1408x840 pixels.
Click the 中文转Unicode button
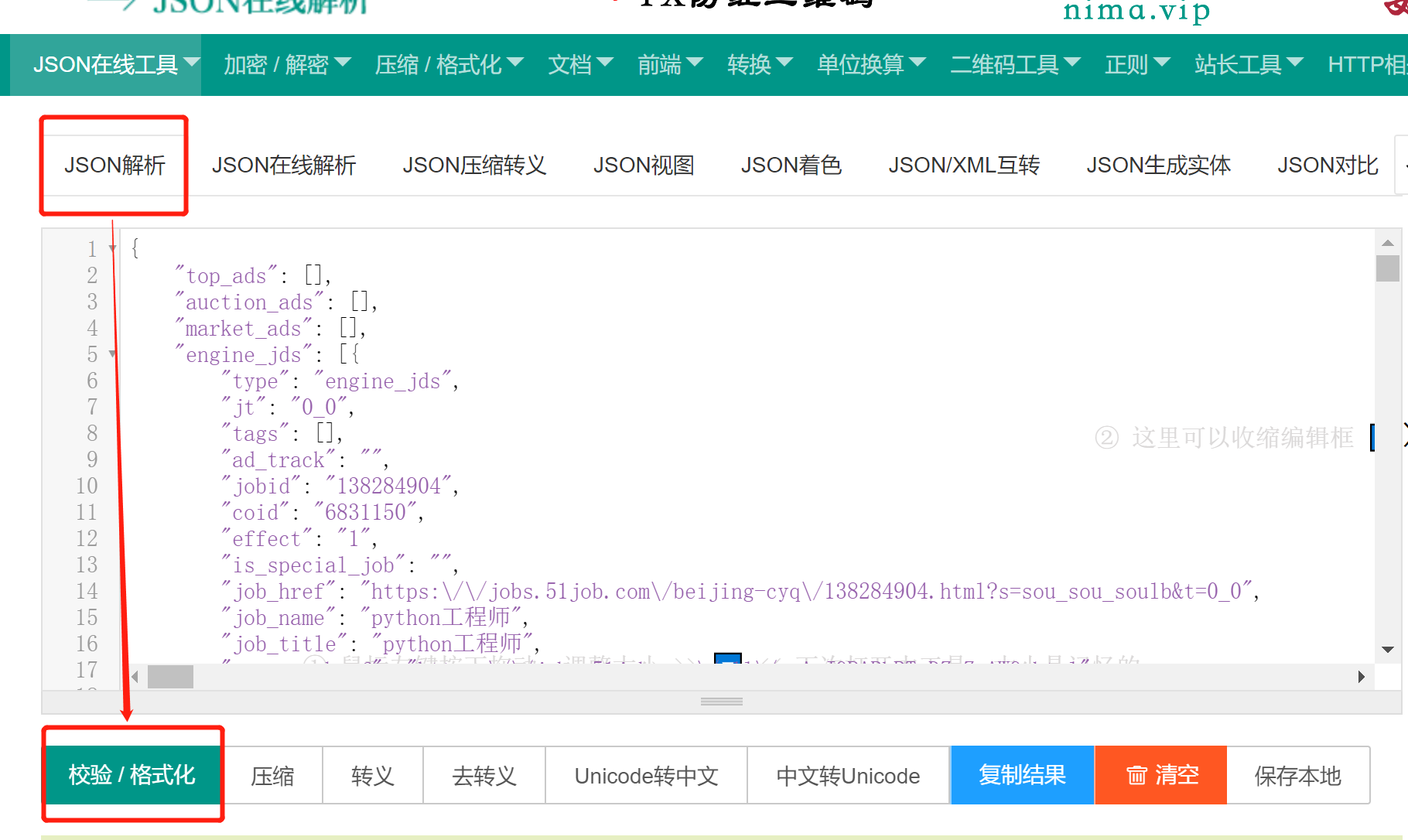click(x=849, y=776)
